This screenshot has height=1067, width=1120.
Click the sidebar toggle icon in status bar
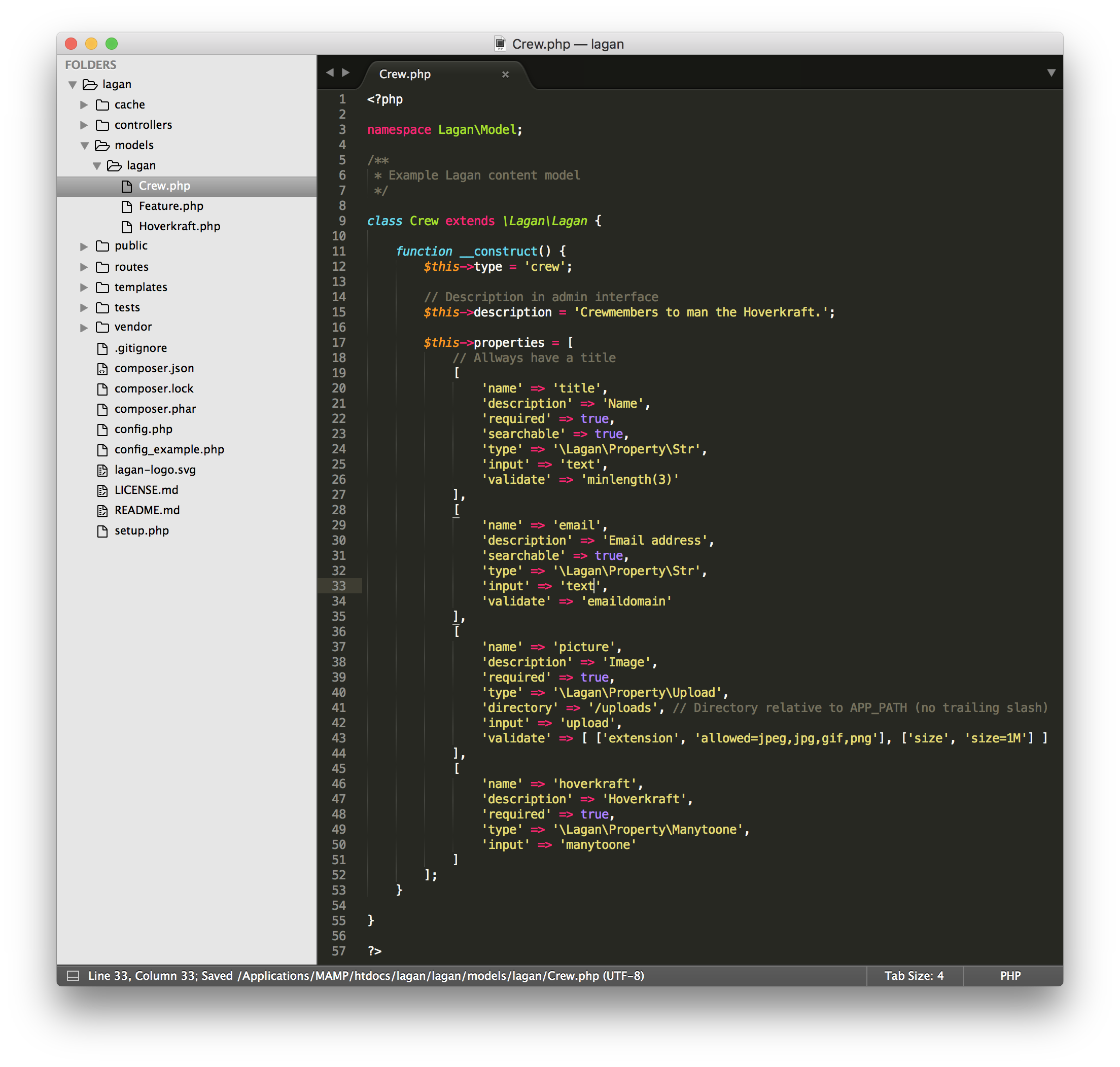[x=73, y=976]
